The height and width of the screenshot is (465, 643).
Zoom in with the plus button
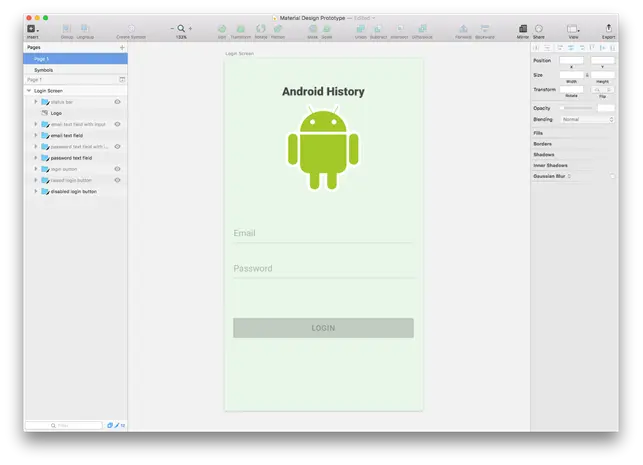tap(190, 28)
